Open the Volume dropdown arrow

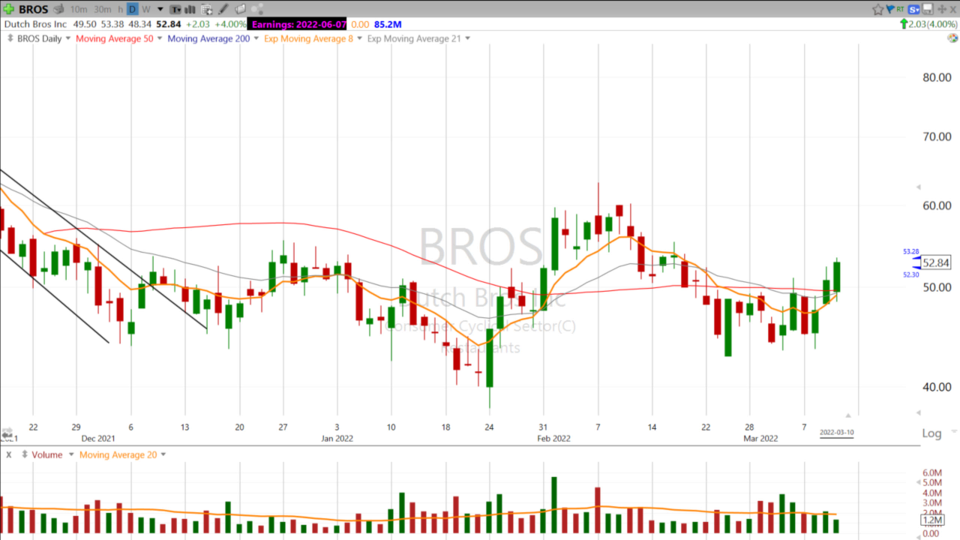(71, 455)
